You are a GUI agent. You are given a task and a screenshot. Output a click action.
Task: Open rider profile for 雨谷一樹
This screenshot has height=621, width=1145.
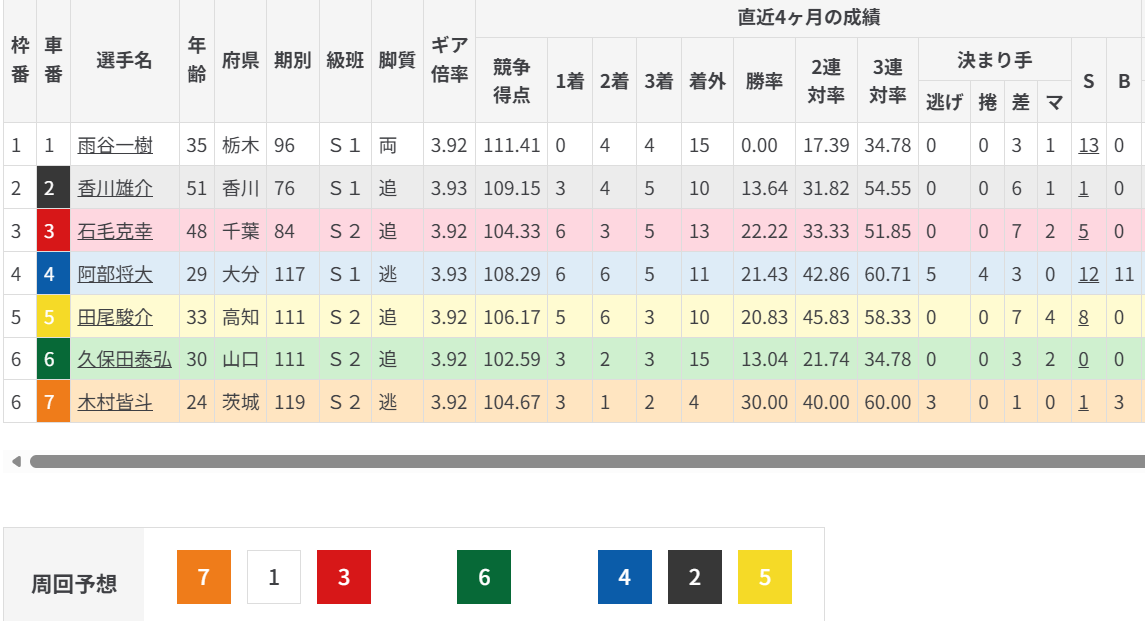[115, 146]
